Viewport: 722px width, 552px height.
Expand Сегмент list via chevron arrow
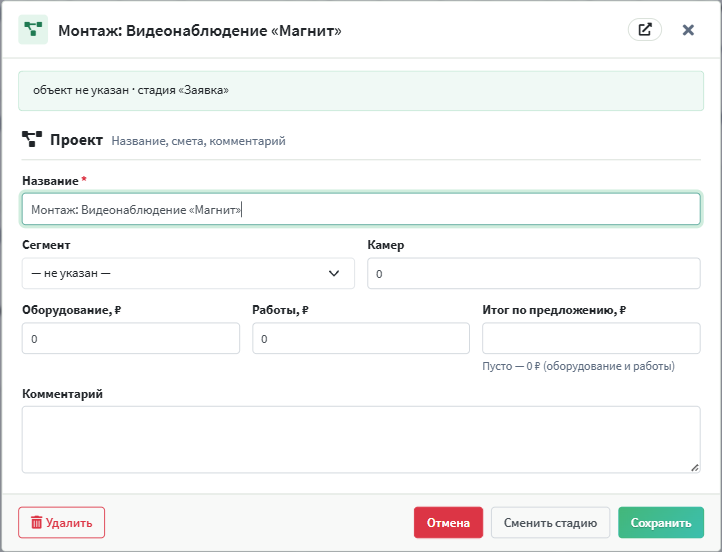pos(334,273)
